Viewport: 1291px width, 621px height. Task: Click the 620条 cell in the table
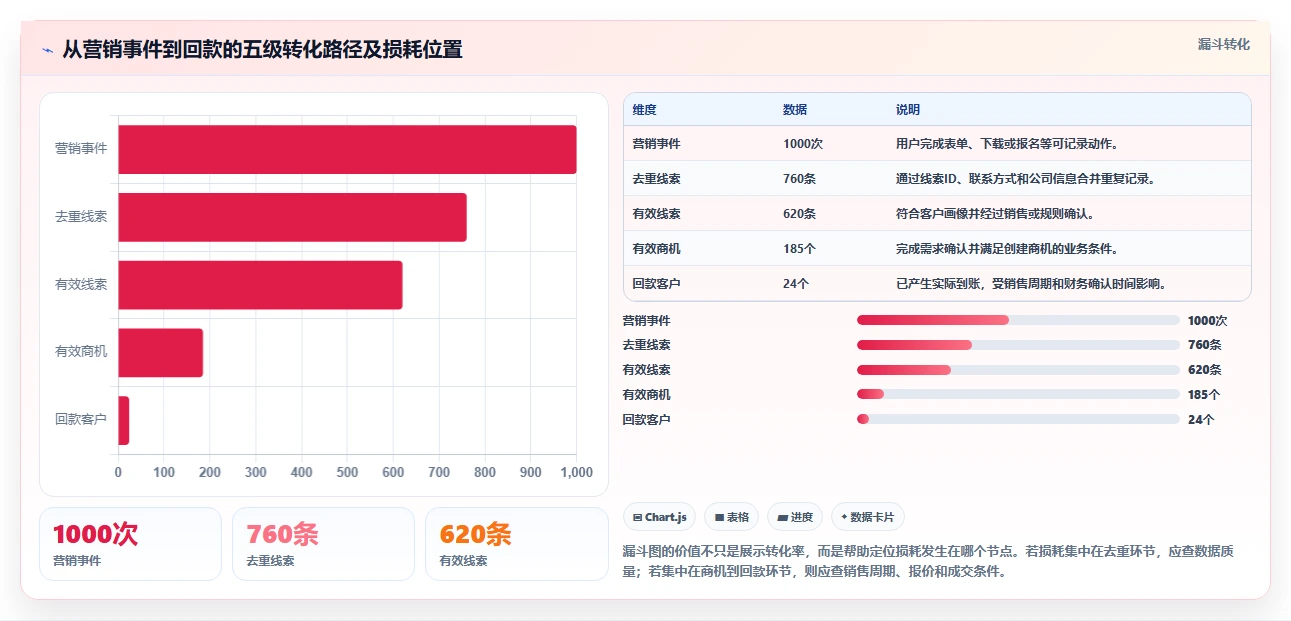800,214
